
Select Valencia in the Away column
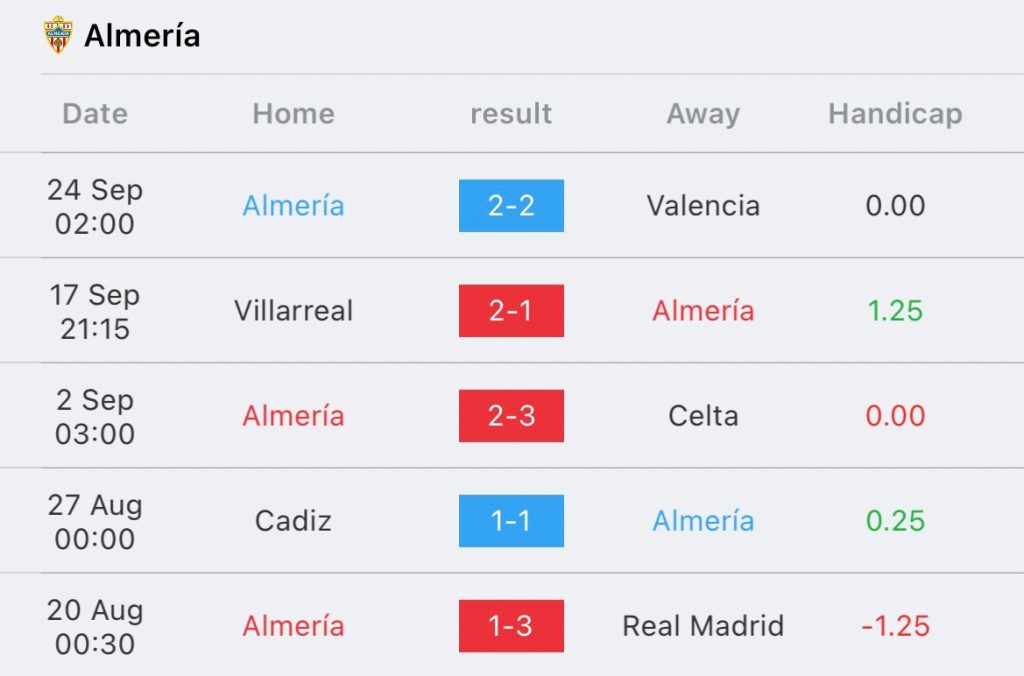703,206
